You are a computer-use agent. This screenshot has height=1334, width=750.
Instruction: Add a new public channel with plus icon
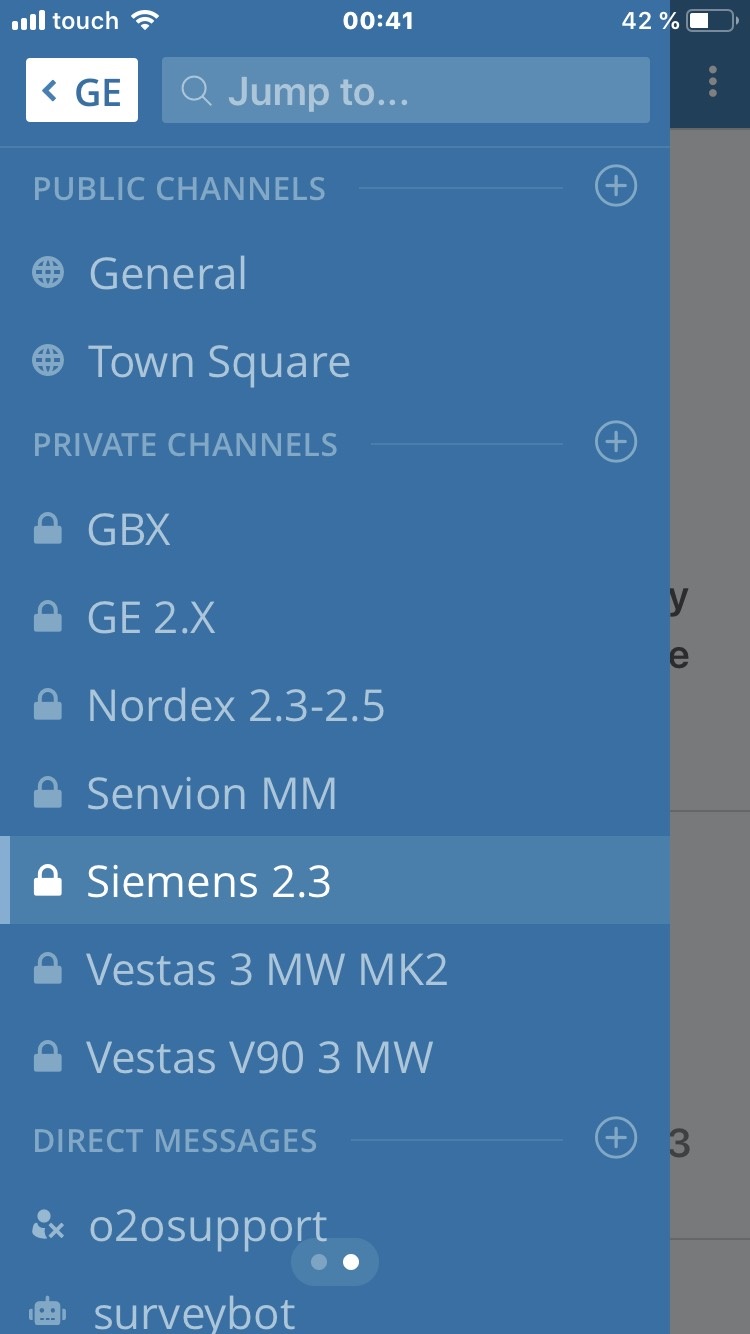pos(616,186)
